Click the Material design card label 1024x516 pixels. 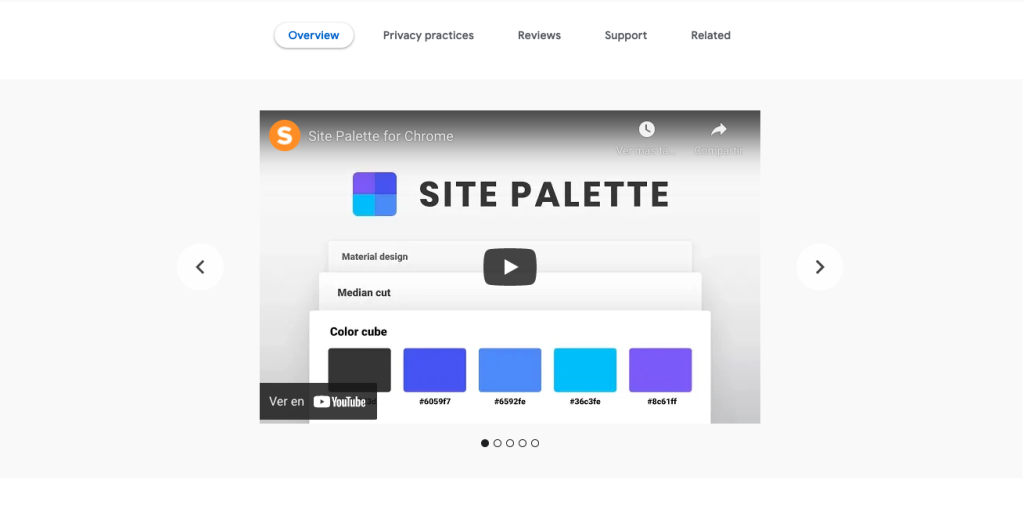coord(375,257)
